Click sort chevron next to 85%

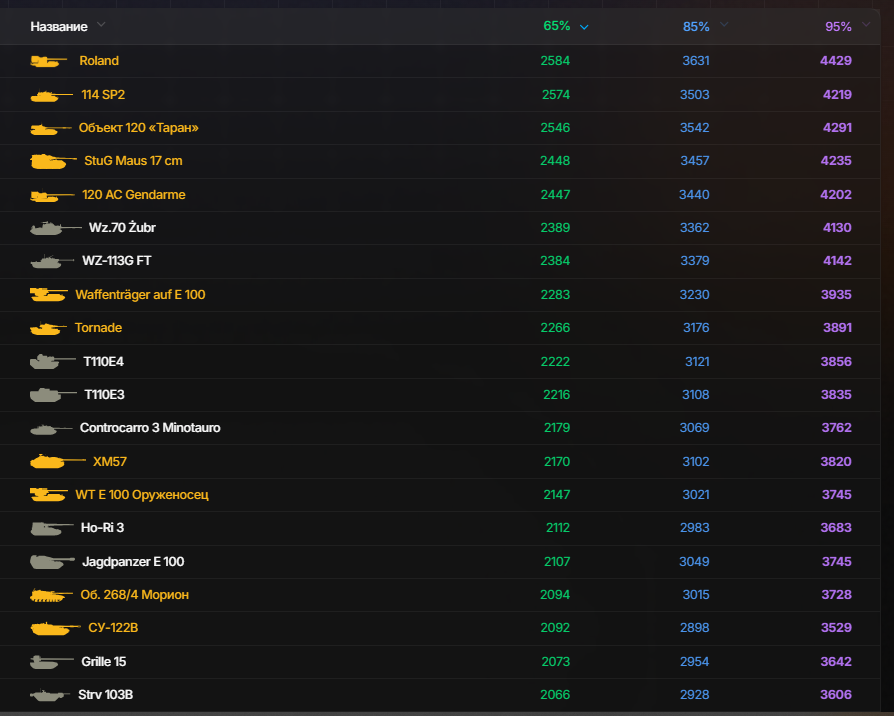pyautogui.click(x=724, y=25)
